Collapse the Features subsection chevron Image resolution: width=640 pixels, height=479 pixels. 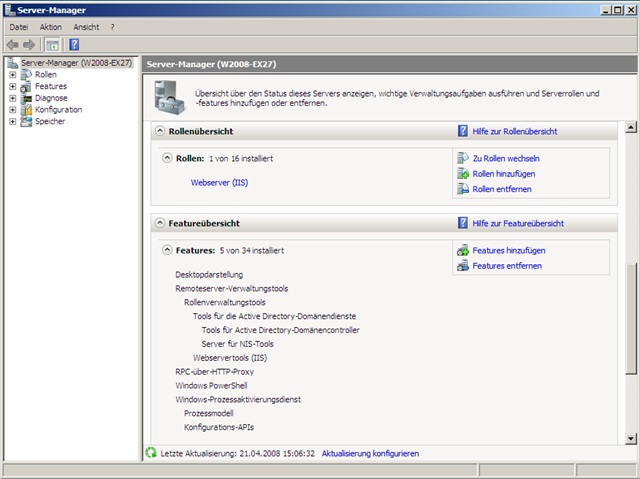167,250
